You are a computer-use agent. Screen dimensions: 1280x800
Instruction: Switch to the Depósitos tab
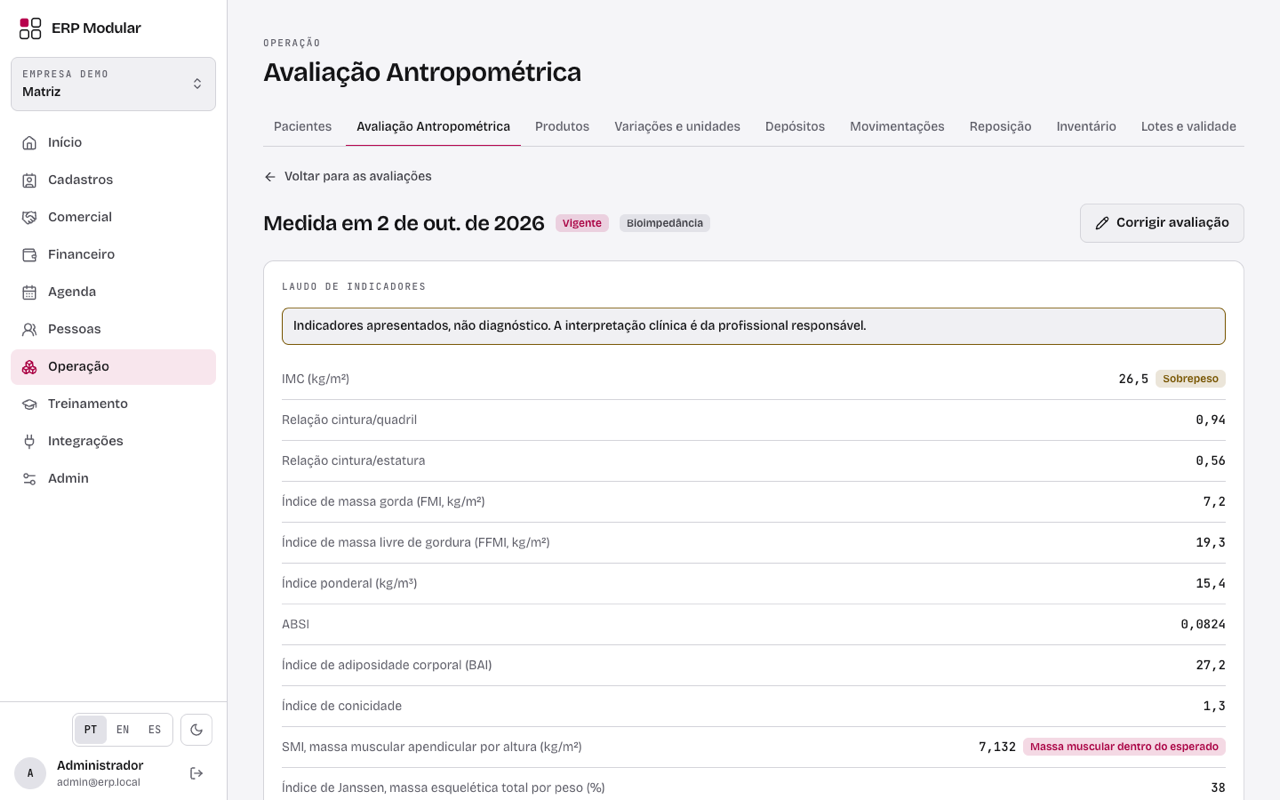tap(795, 127)
